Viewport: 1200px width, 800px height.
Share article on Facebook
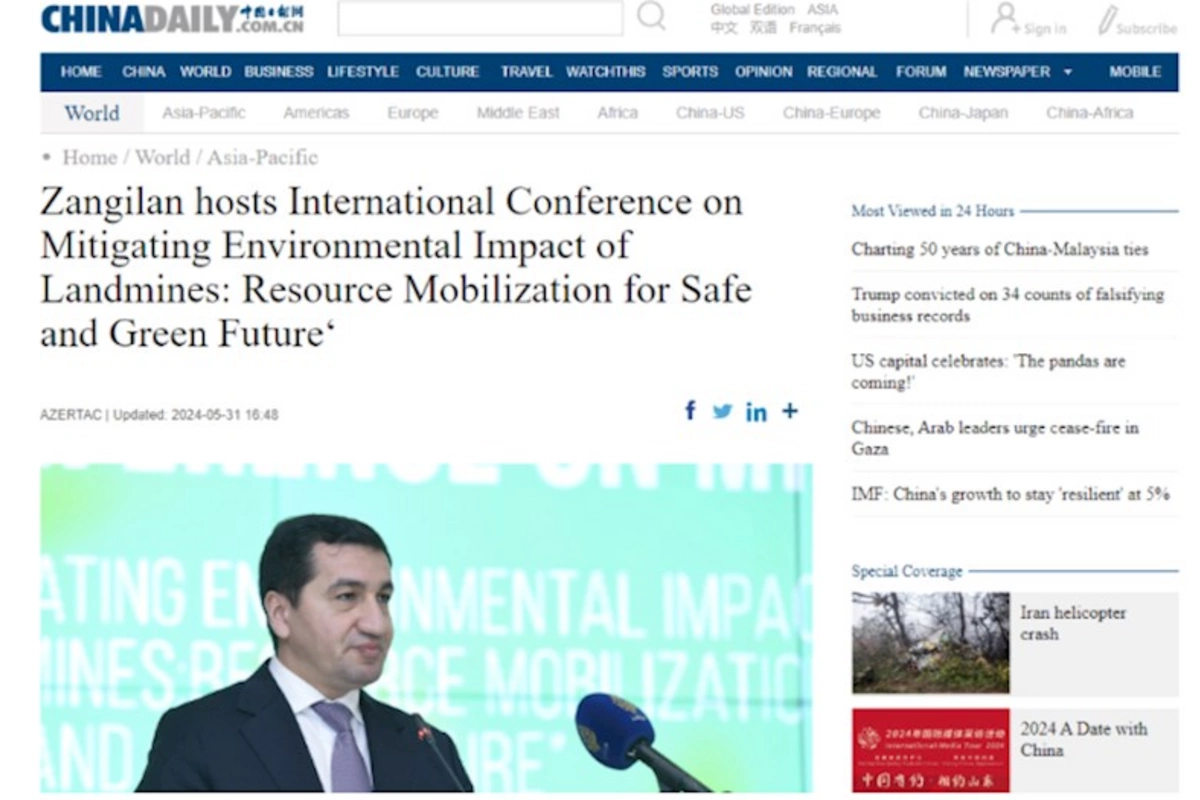coord(690,411)
